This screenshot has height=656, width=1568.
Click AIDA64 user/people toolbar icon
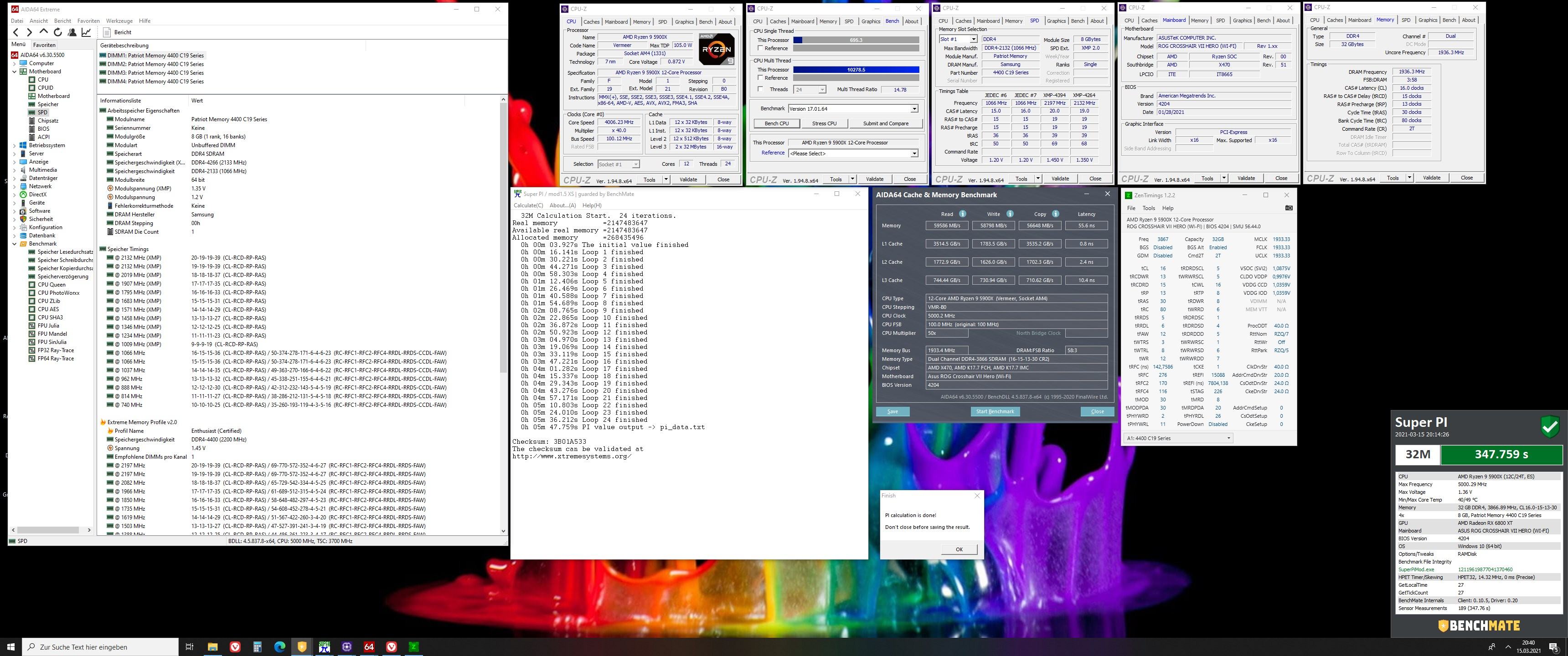[x=72, y=32]
